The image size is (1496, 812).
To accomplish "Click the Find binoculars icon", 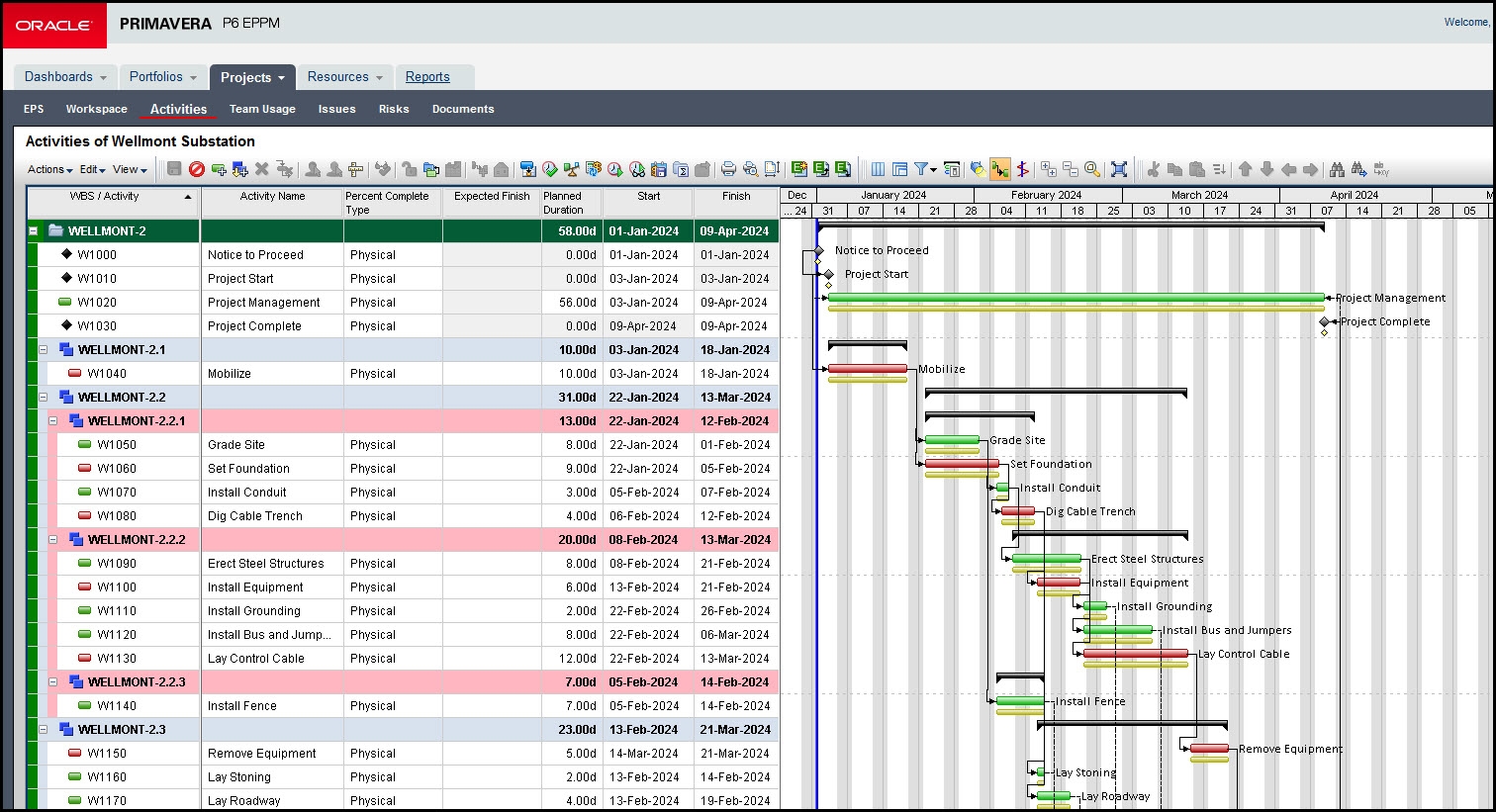I will point(1337,169).
